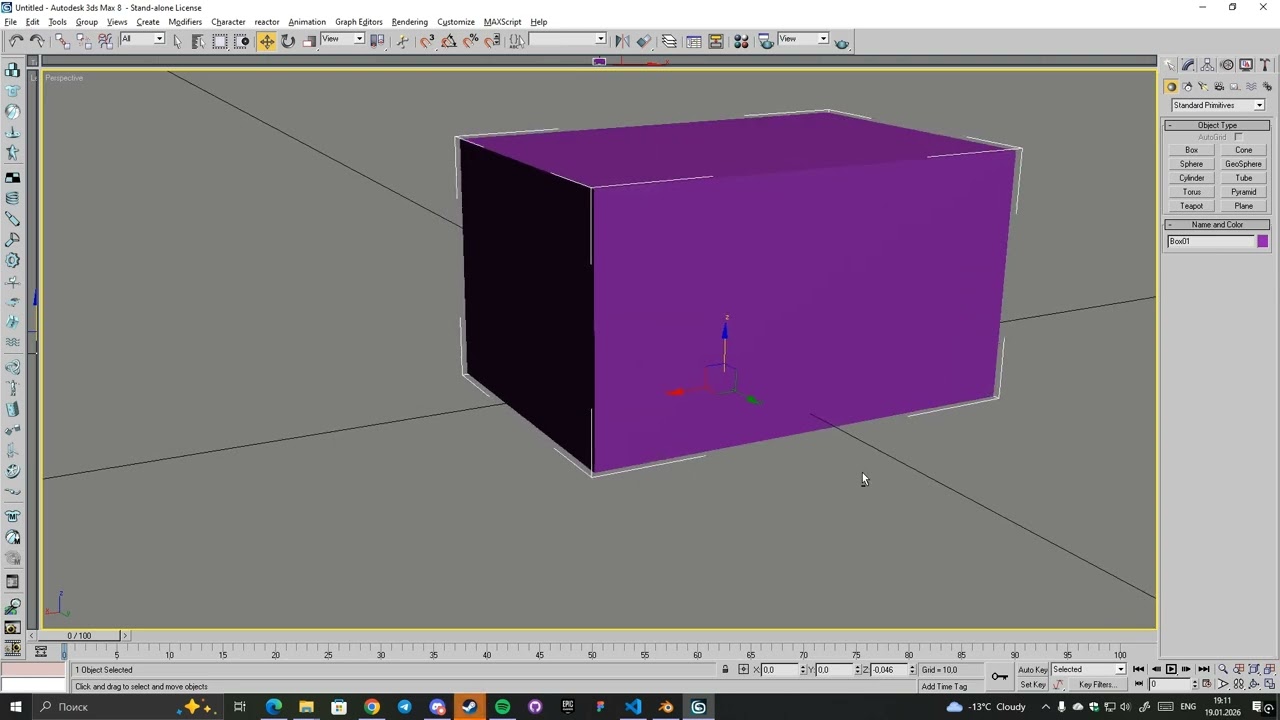Open the key mode Selected dropdown
Viewport: 1280px width, 720px height.
coord(1088,669)
